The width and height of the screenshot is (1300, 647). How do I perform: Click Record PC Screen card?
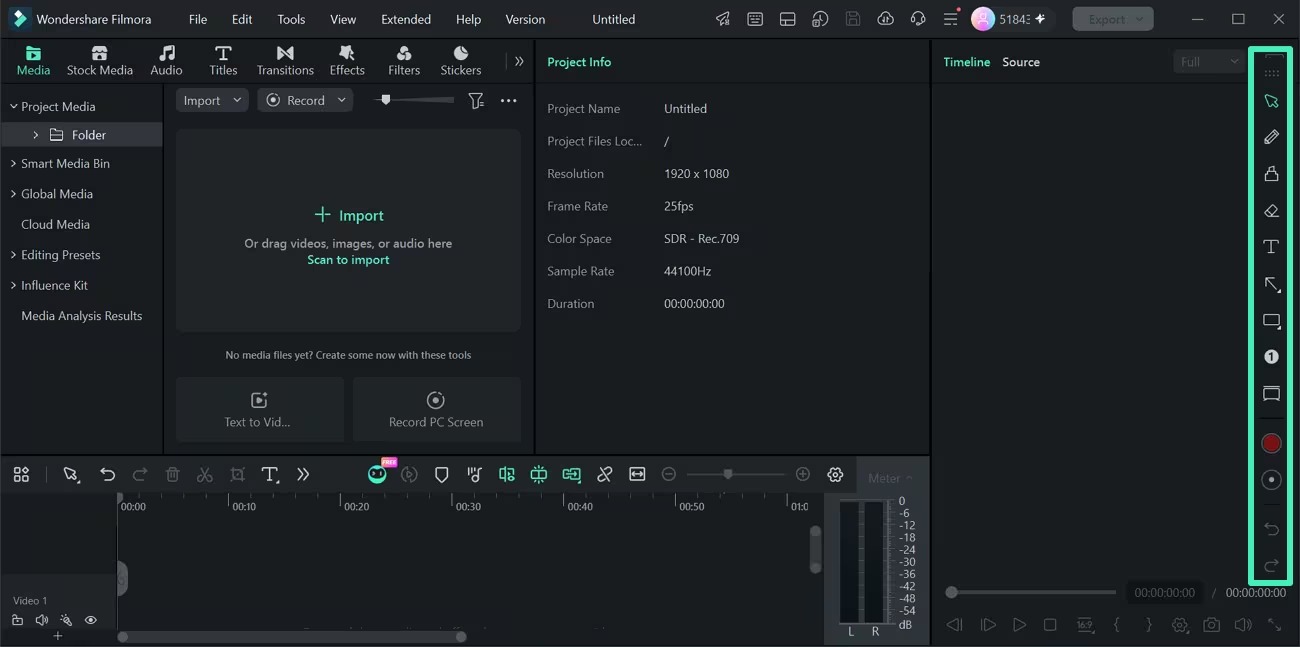pos(436,409)
